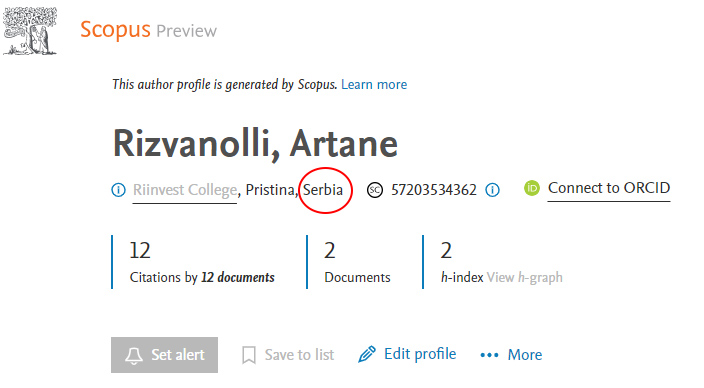The height and width of the screenshot is (388, 704).
Task: Open the Riinvest College affiliation link
Action: click(185, 190)
